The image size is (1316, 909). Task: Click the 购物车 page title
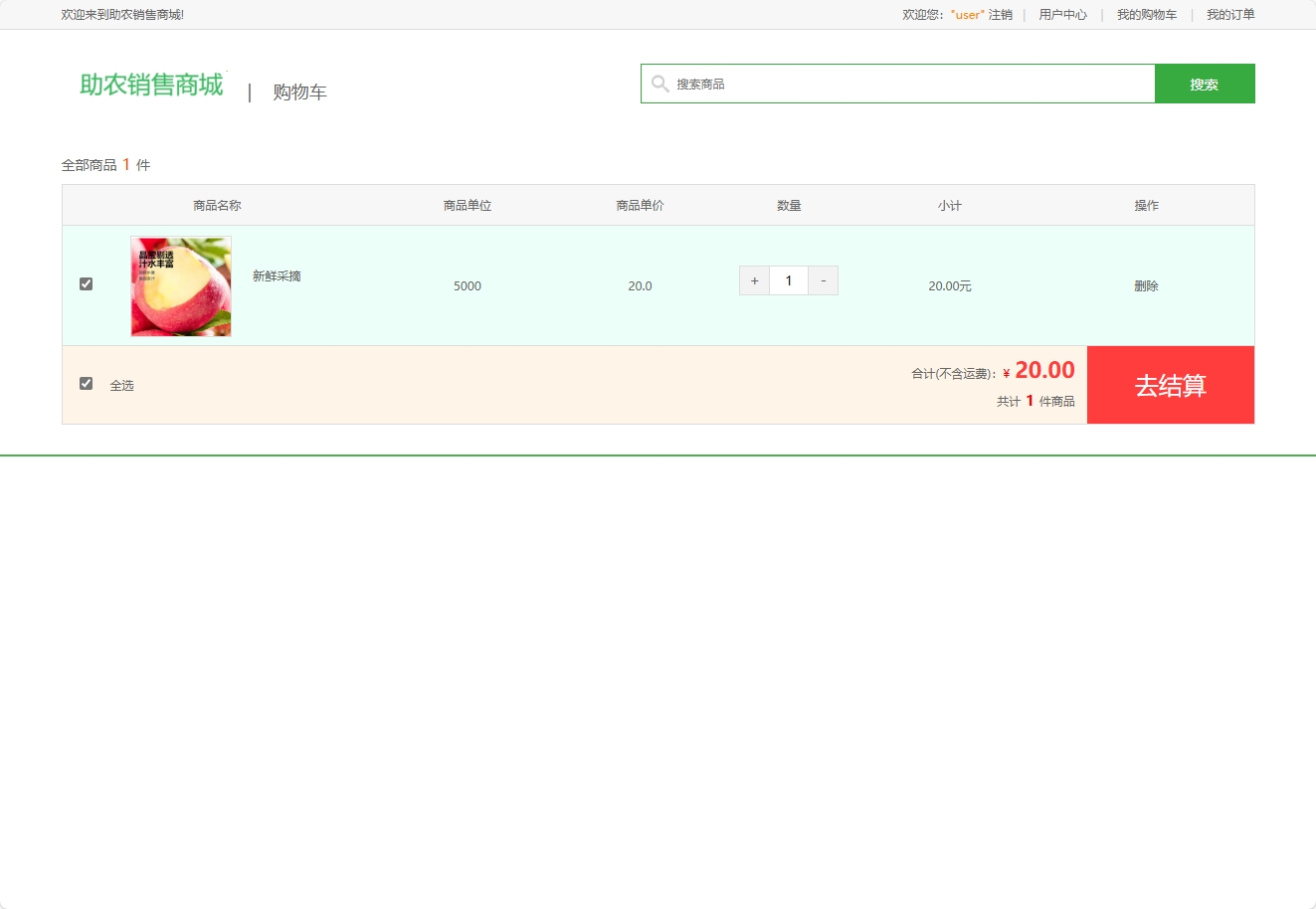click(x=298, y=91)
